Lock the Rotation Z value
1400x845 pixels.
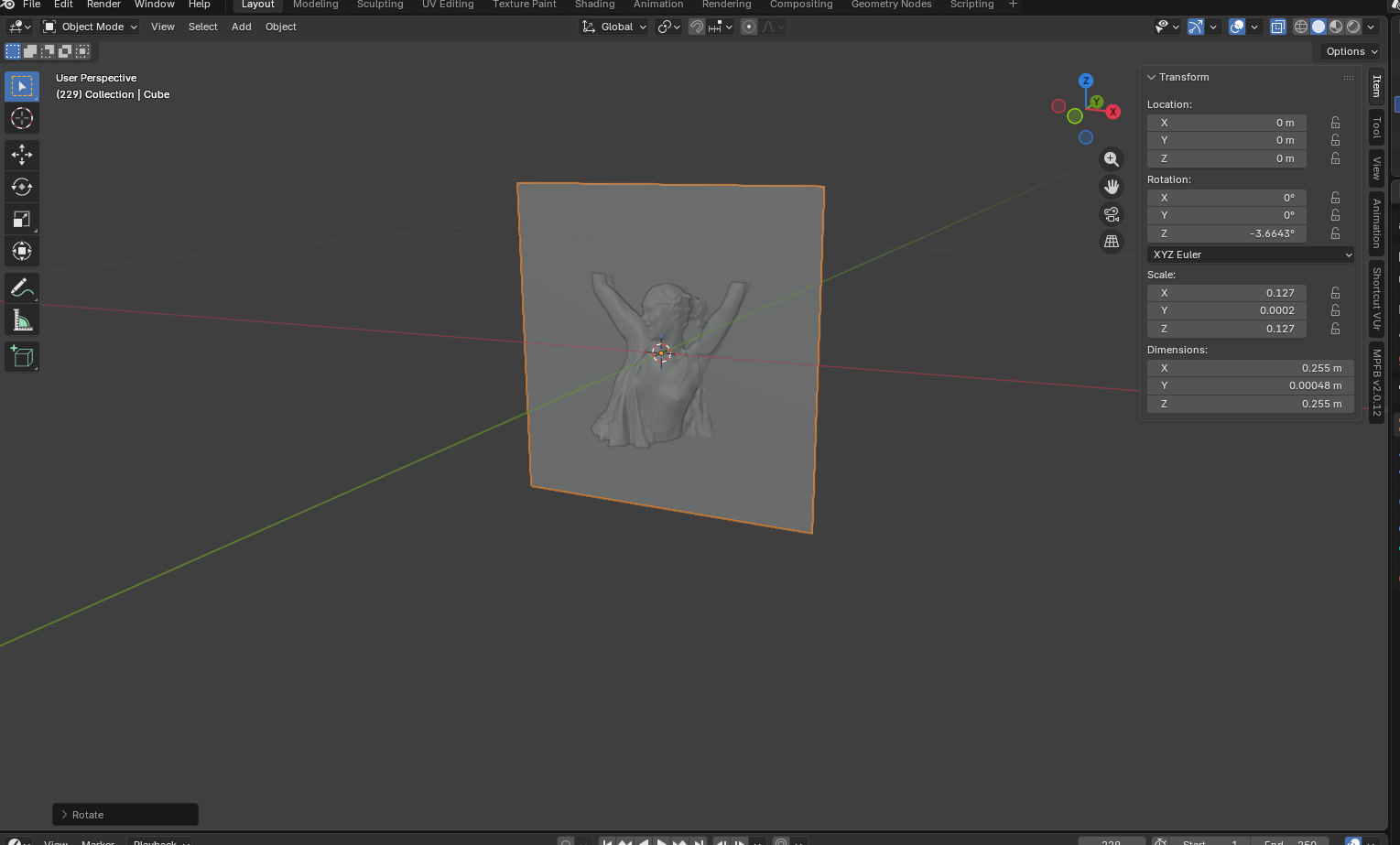[1335, 233]
